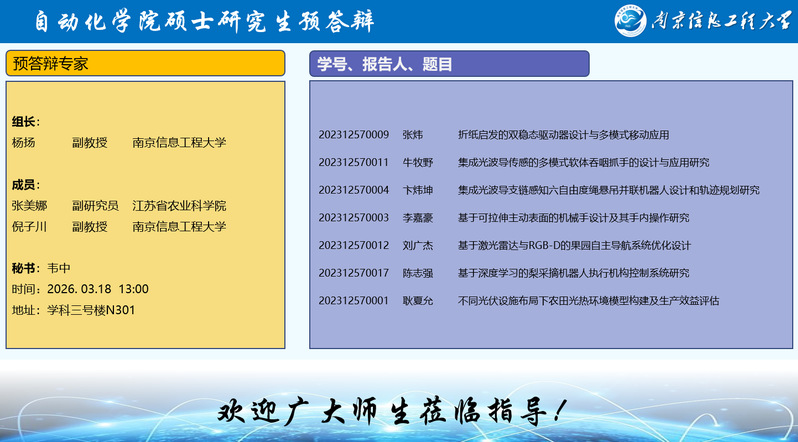
Task: Click 江苏省农业科学院 affiliation text
Action: (179, 205)
